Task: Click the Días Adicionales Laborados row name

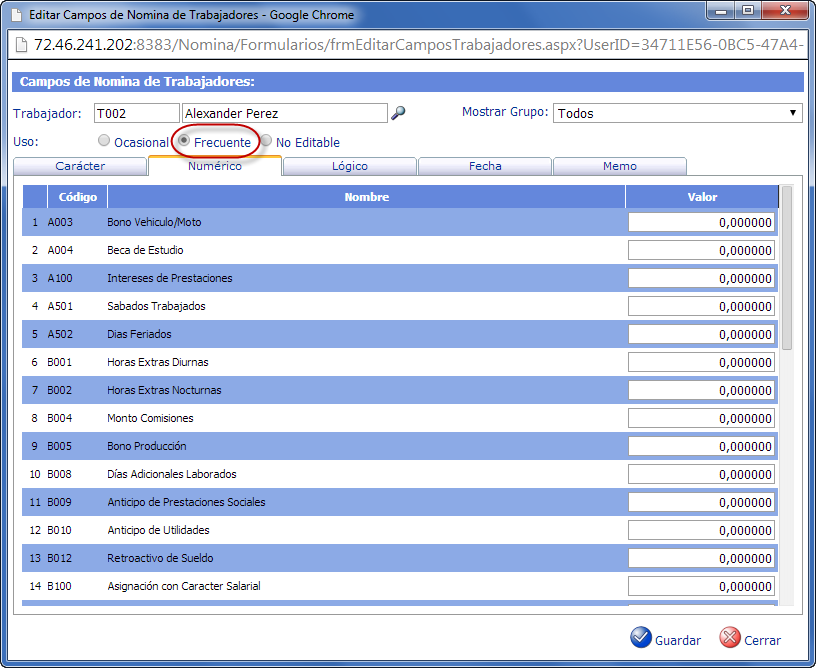Action: coord(172,474)
